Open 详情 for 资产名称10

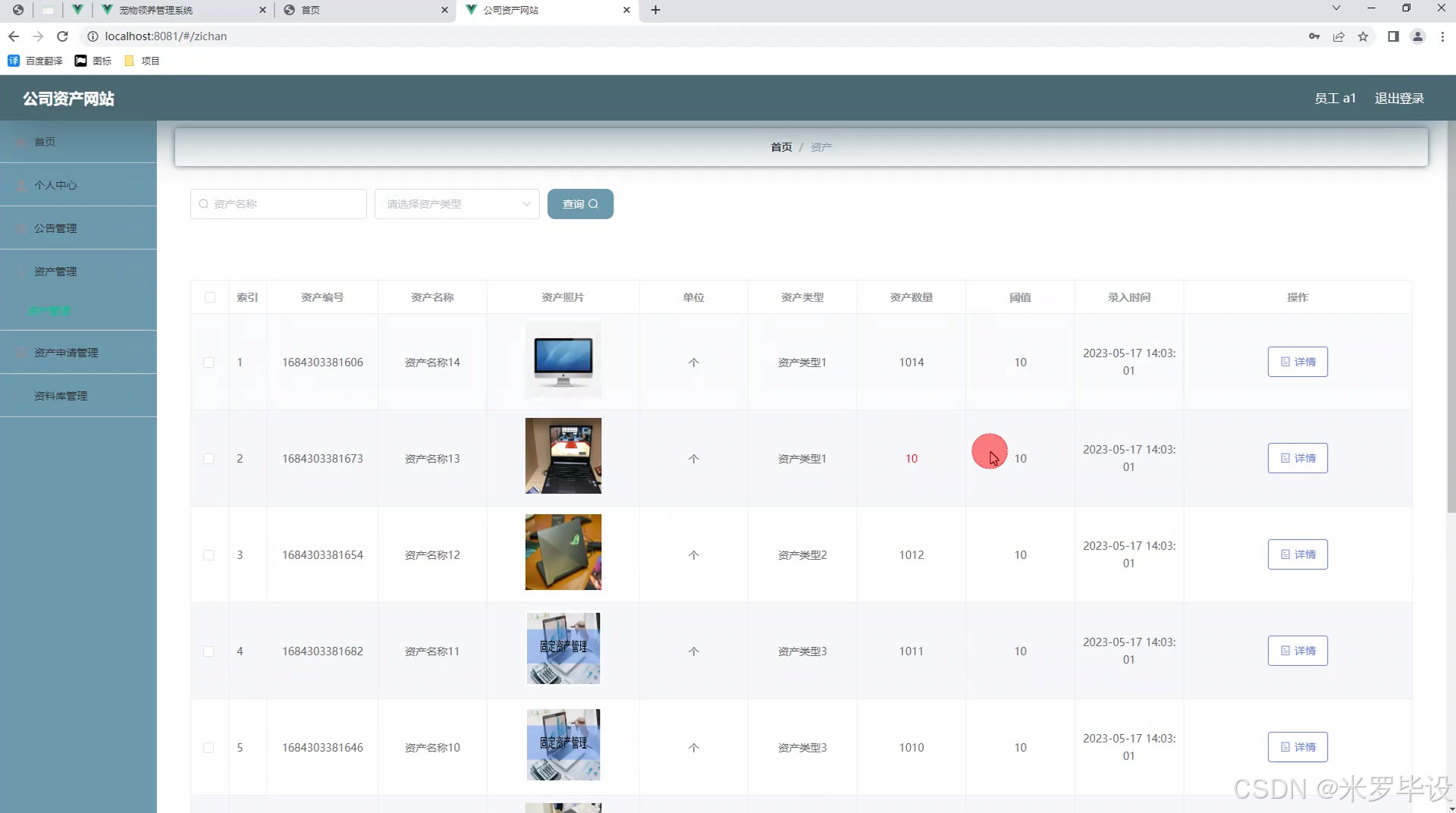point(1298,747)
